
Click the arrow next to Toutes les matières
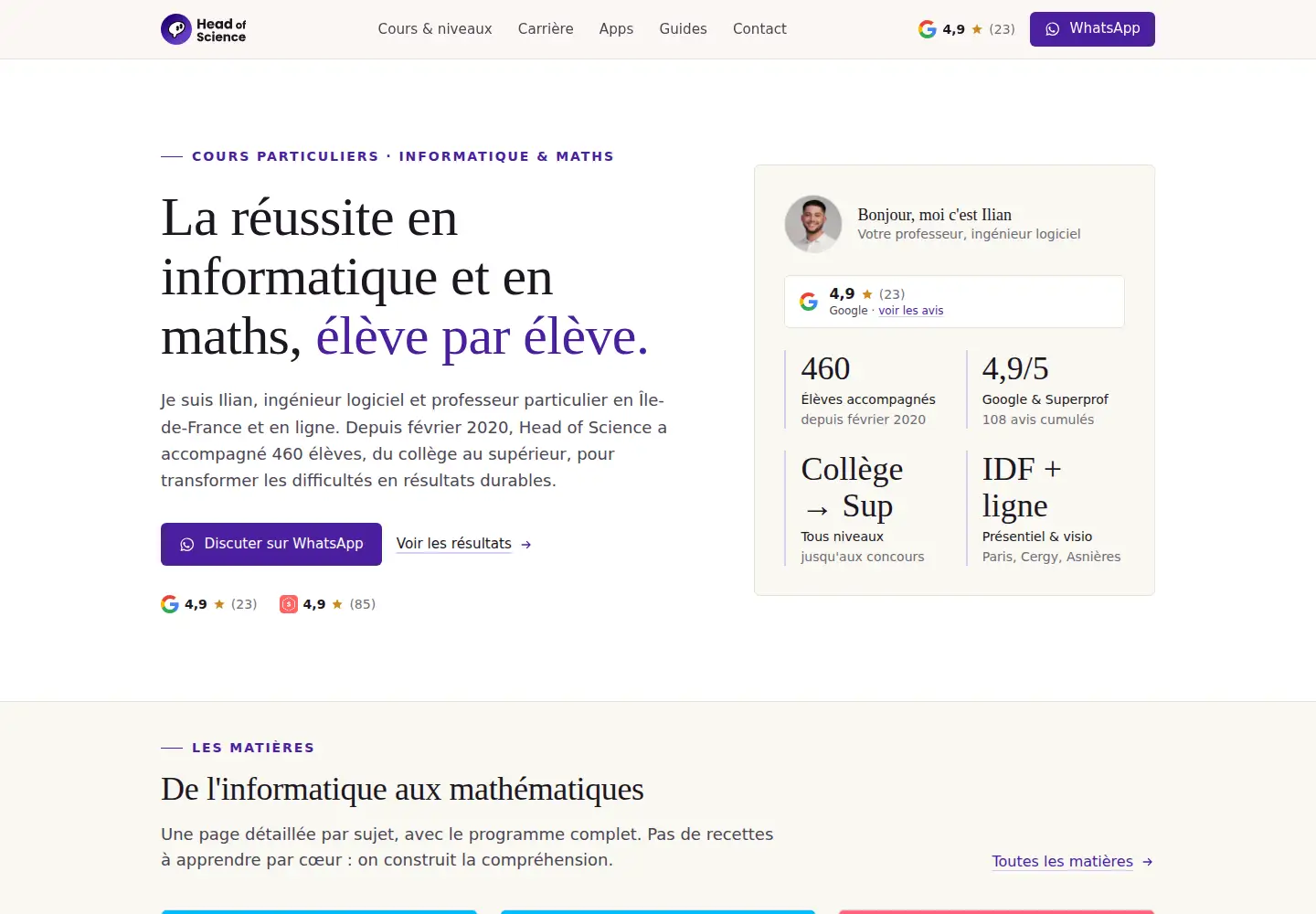click(x=1148, y=862)
